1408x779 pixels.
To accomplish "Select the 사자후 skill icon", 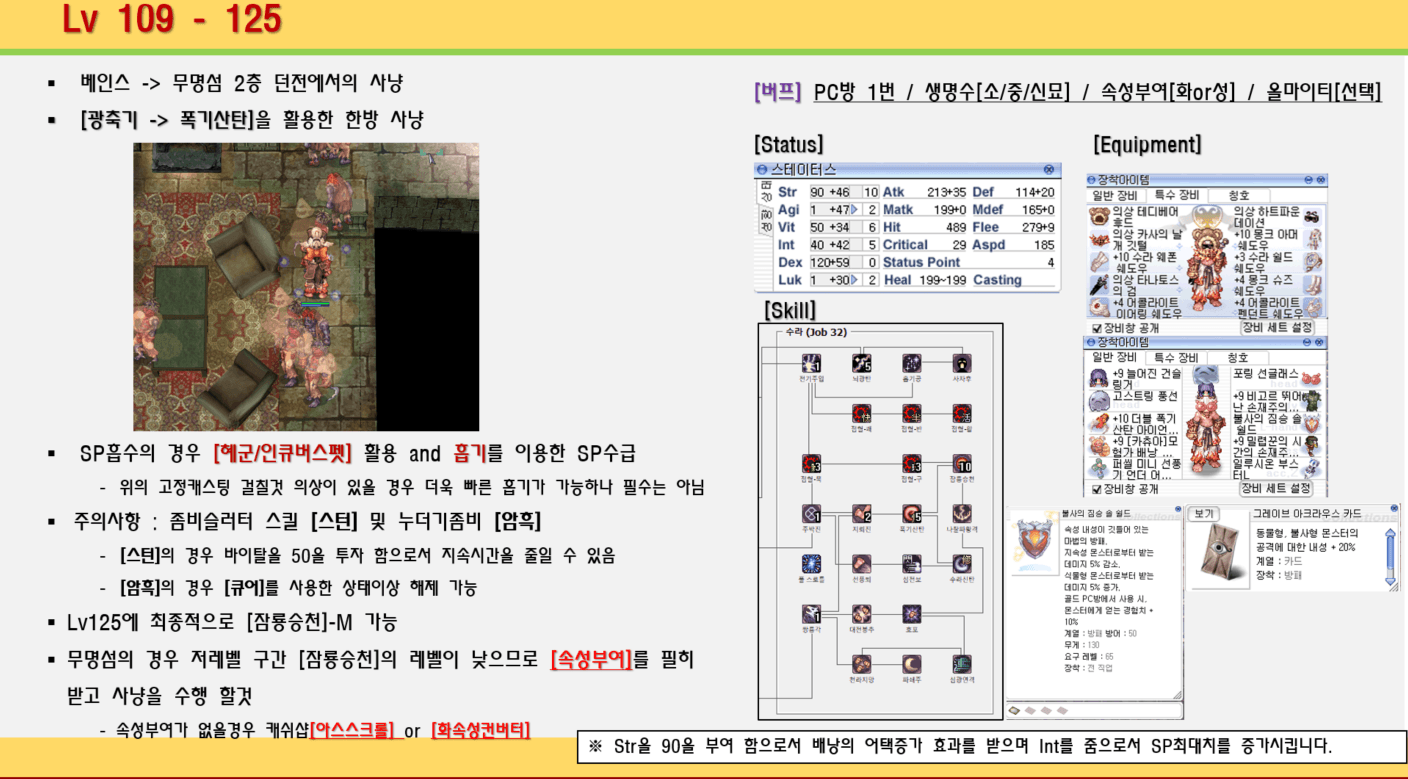I will point(961,363).
